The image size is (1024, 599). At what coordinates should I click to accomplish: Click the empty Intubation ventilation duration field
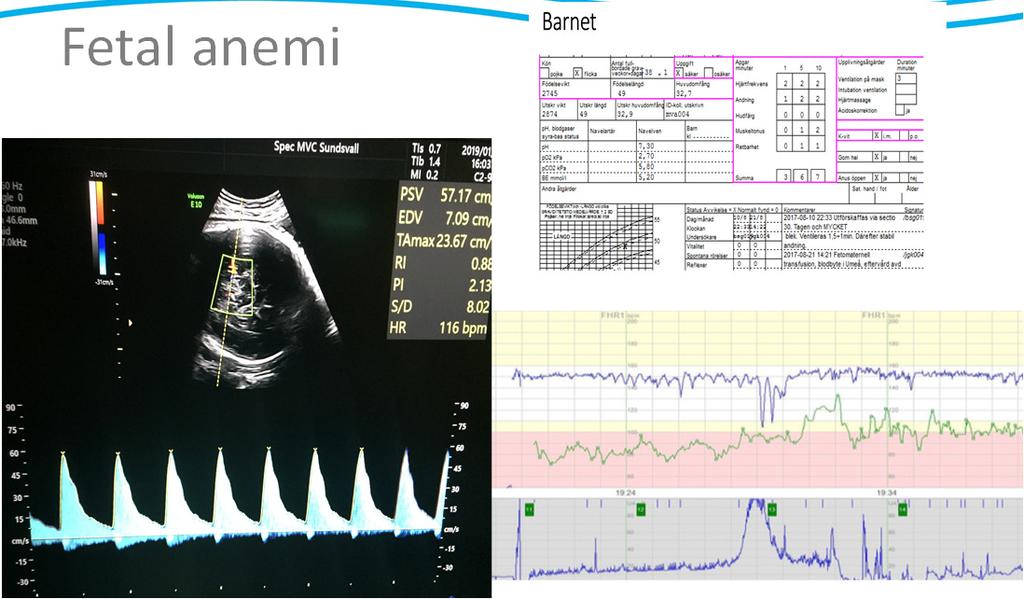coord(906,89)
